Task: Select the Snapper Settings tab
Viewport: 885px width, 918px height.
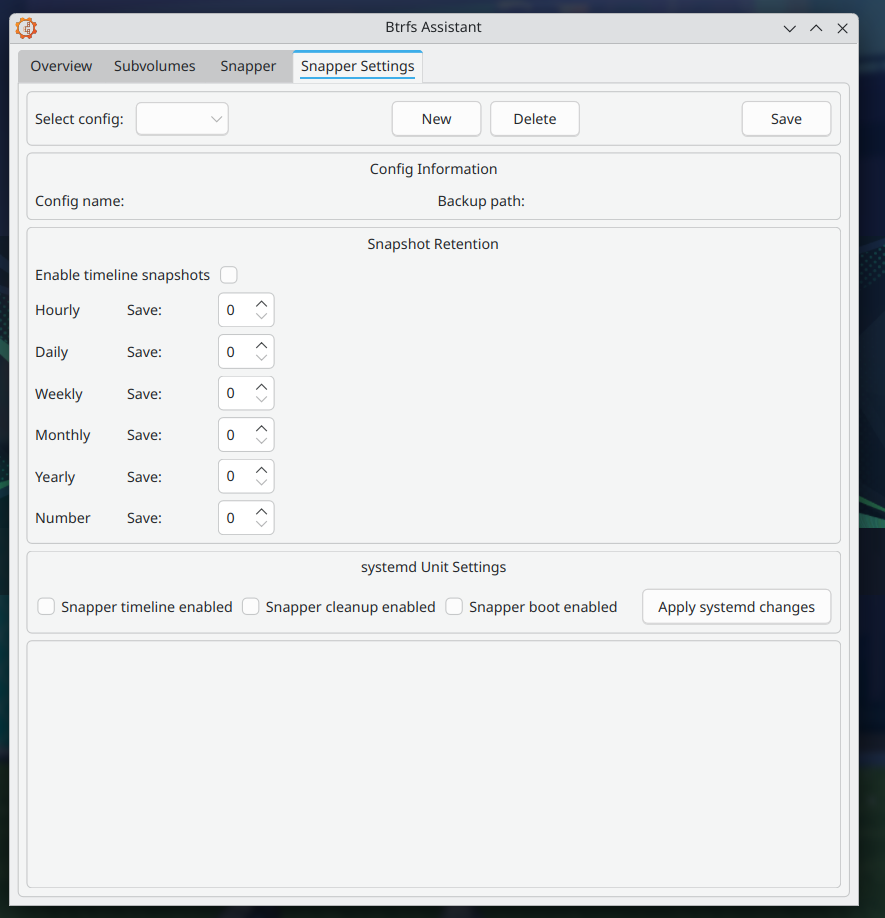Action: pos(358,66)
